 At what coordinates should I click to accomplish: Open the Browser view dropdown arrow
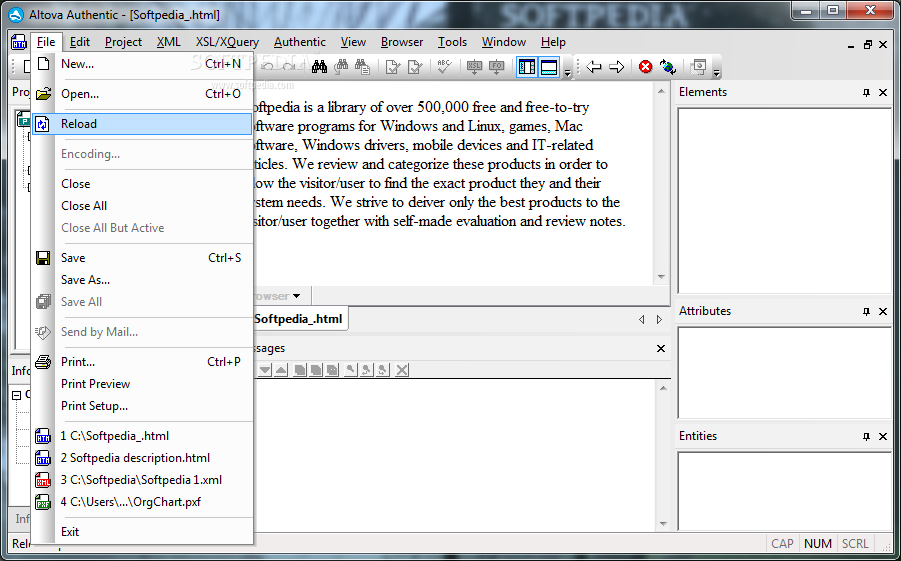tap(297, 297)
